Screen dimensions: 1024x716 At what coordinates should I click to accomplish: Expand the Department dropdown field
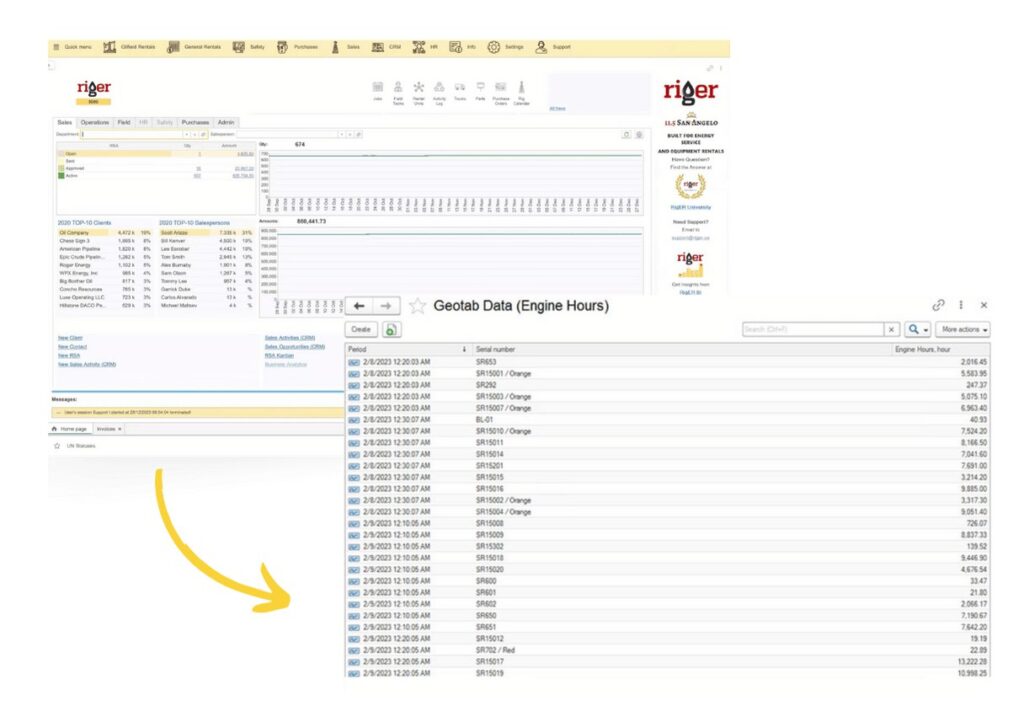[x=186, y=133]
